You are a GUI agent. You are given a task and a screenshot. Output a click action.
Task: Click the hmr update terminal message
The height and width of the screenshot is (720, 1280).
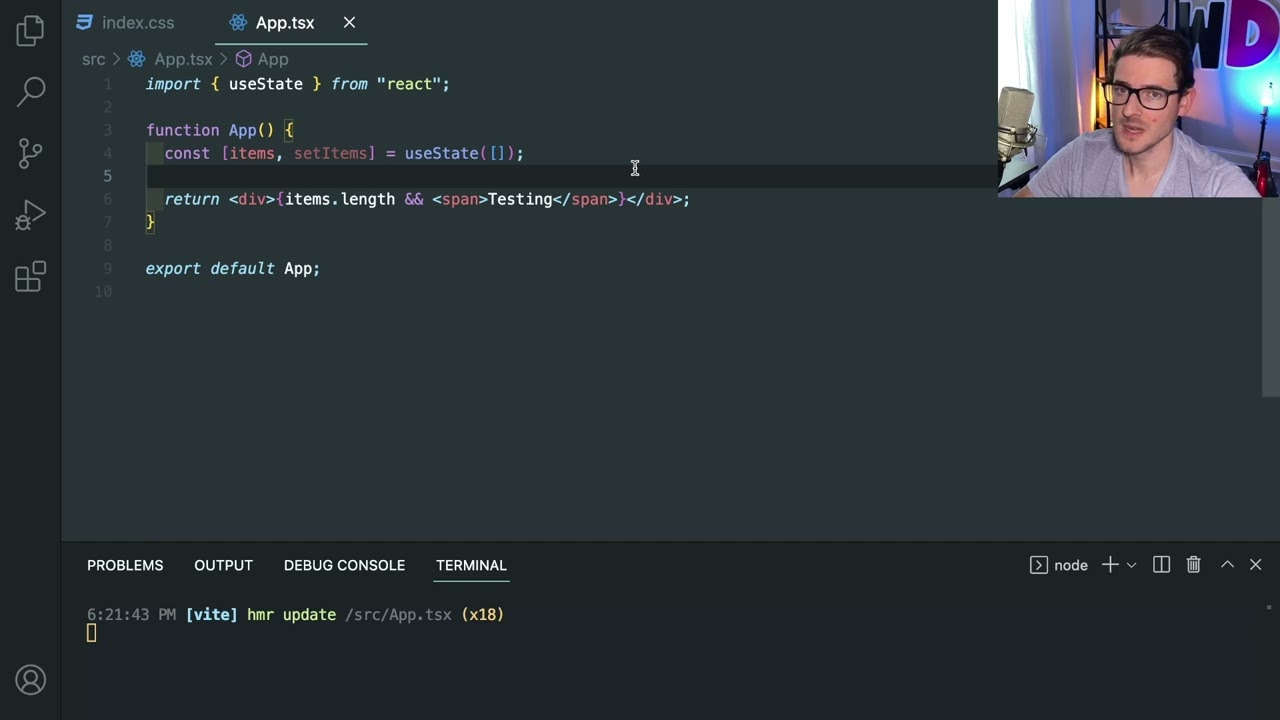click(291, 614)
